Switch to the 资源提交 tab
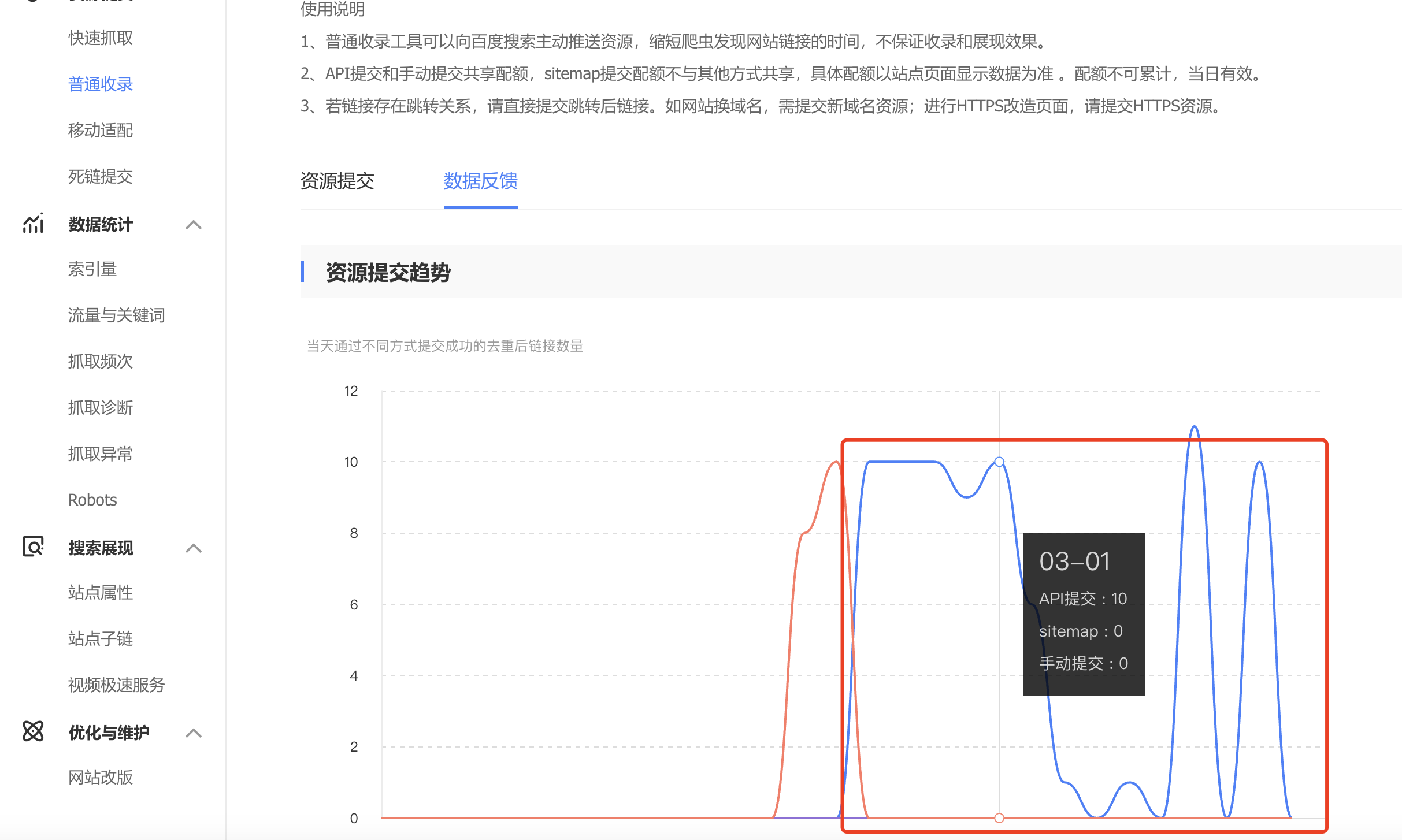Viewport: 1402px width, 840px height. (337, 181)
